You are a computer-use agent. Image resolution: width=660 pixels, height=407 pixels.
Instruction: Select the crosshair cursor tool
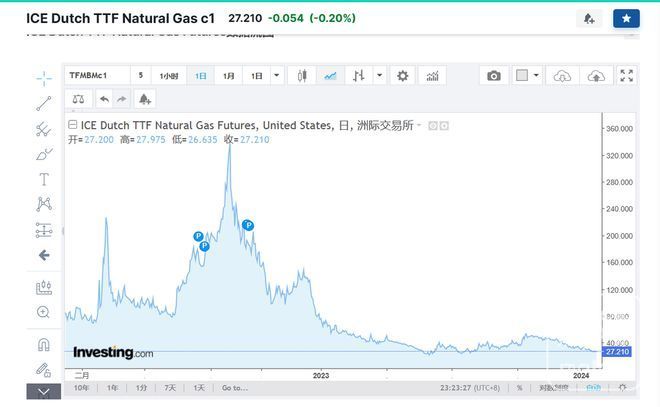44,76
